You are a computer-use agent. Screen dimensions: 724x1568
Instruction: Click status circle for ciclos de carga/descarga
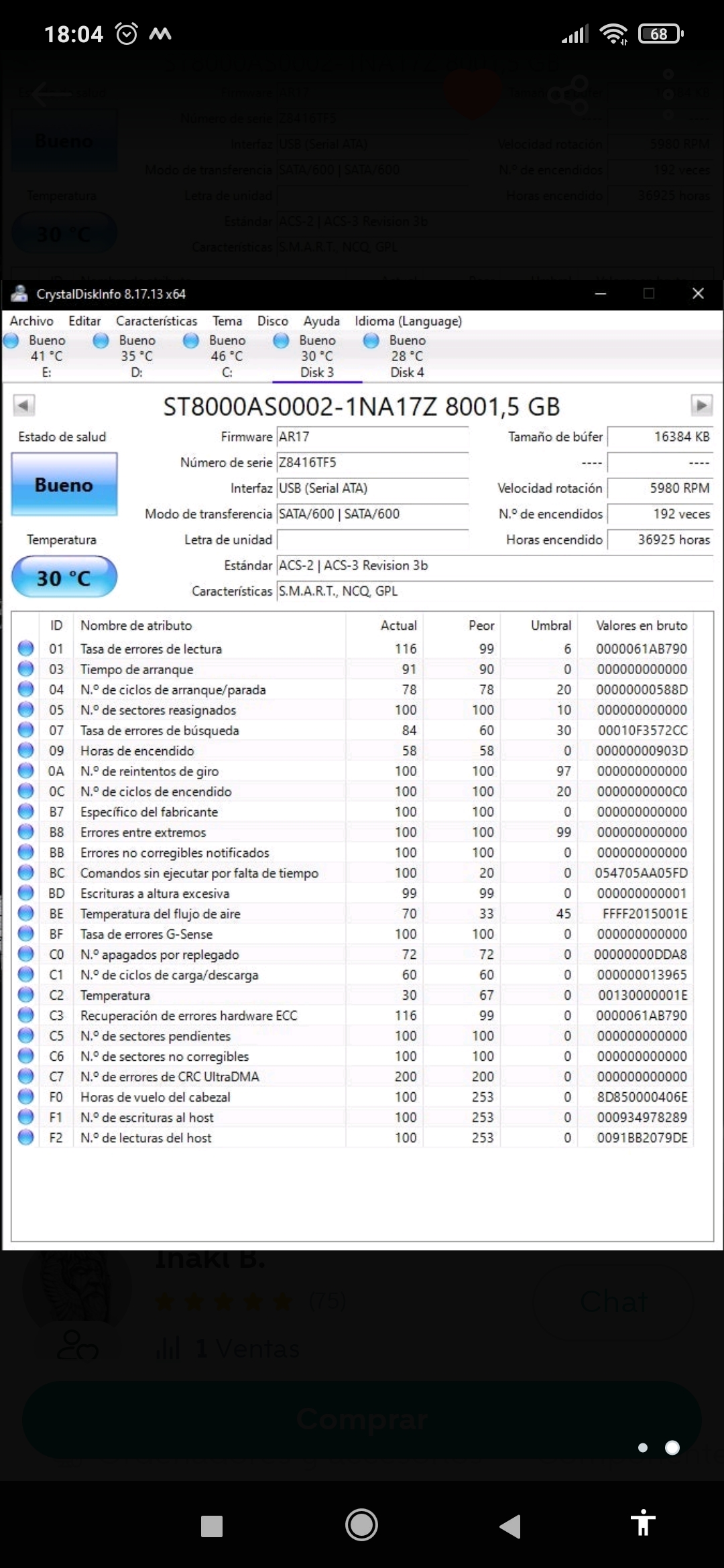[26, 974]
